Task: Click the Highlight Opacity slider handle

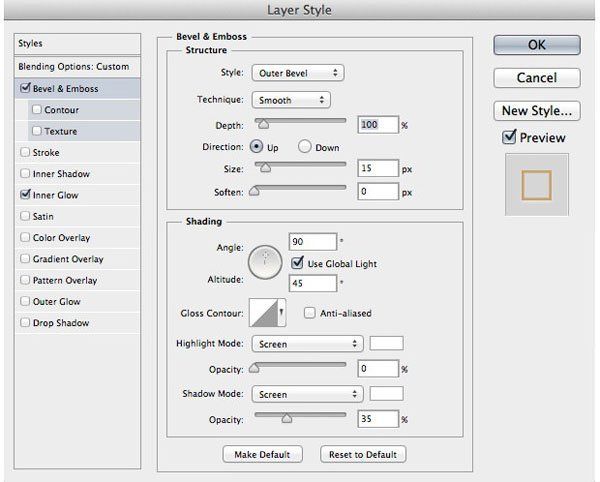Action: click(x=254, y=368)
